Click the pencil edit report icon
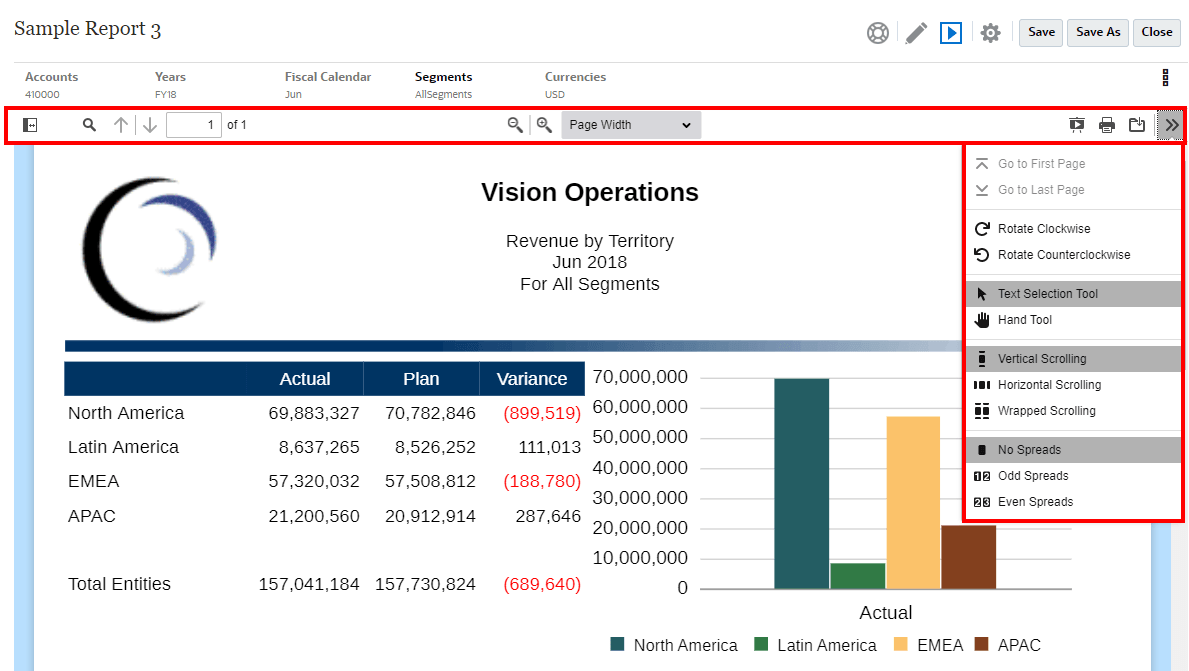 click(x=916, y=33)
